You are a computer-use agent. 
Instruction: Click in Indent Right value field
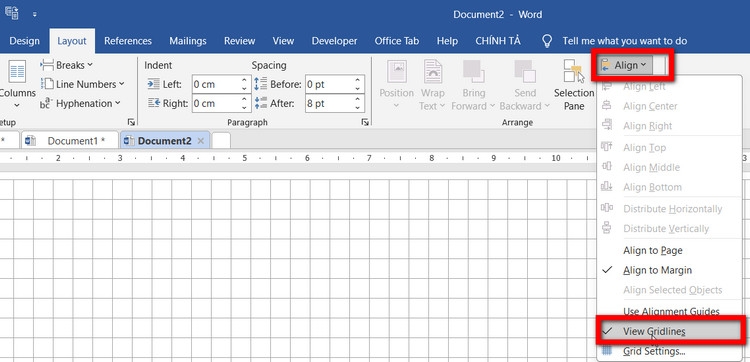pyautogui.click(x=216, y=103)
